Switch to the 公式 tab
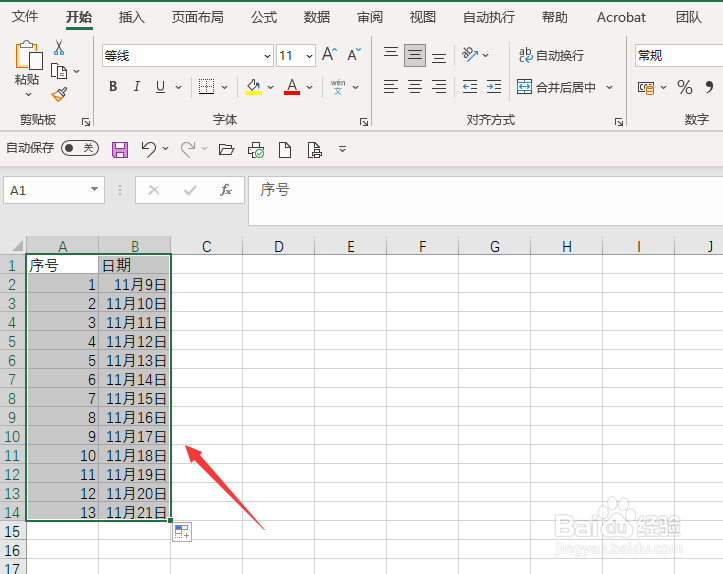 tap(264, 18)
